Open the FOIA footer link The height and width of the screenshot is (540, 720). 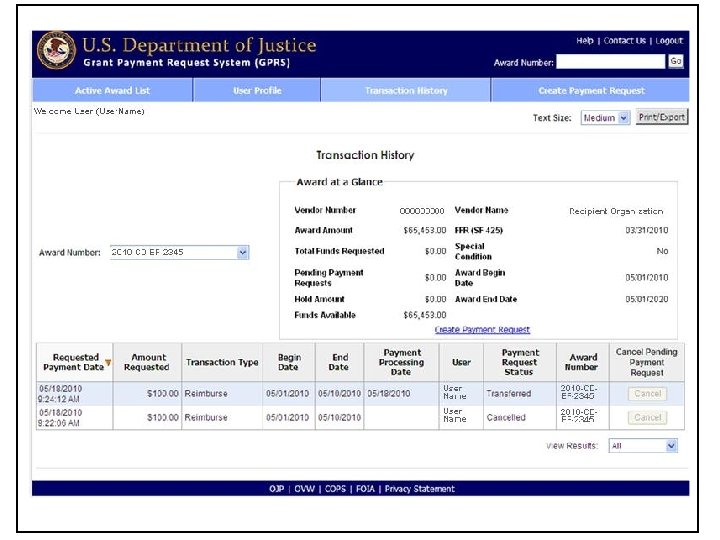point(365,489)
